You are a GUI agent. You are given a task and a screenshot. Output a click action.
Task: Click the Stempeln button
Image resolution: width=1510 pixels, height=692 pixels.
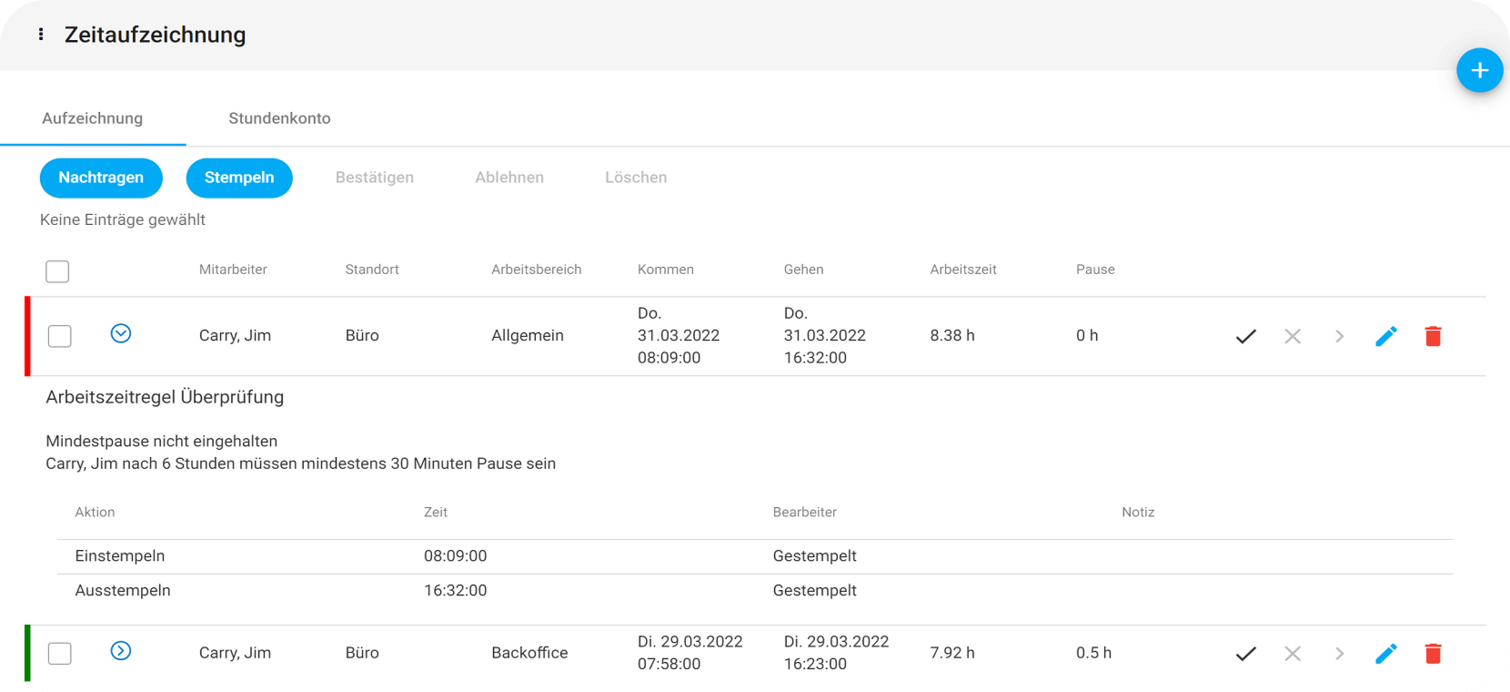pyautogui.click(x=239, y=178)
